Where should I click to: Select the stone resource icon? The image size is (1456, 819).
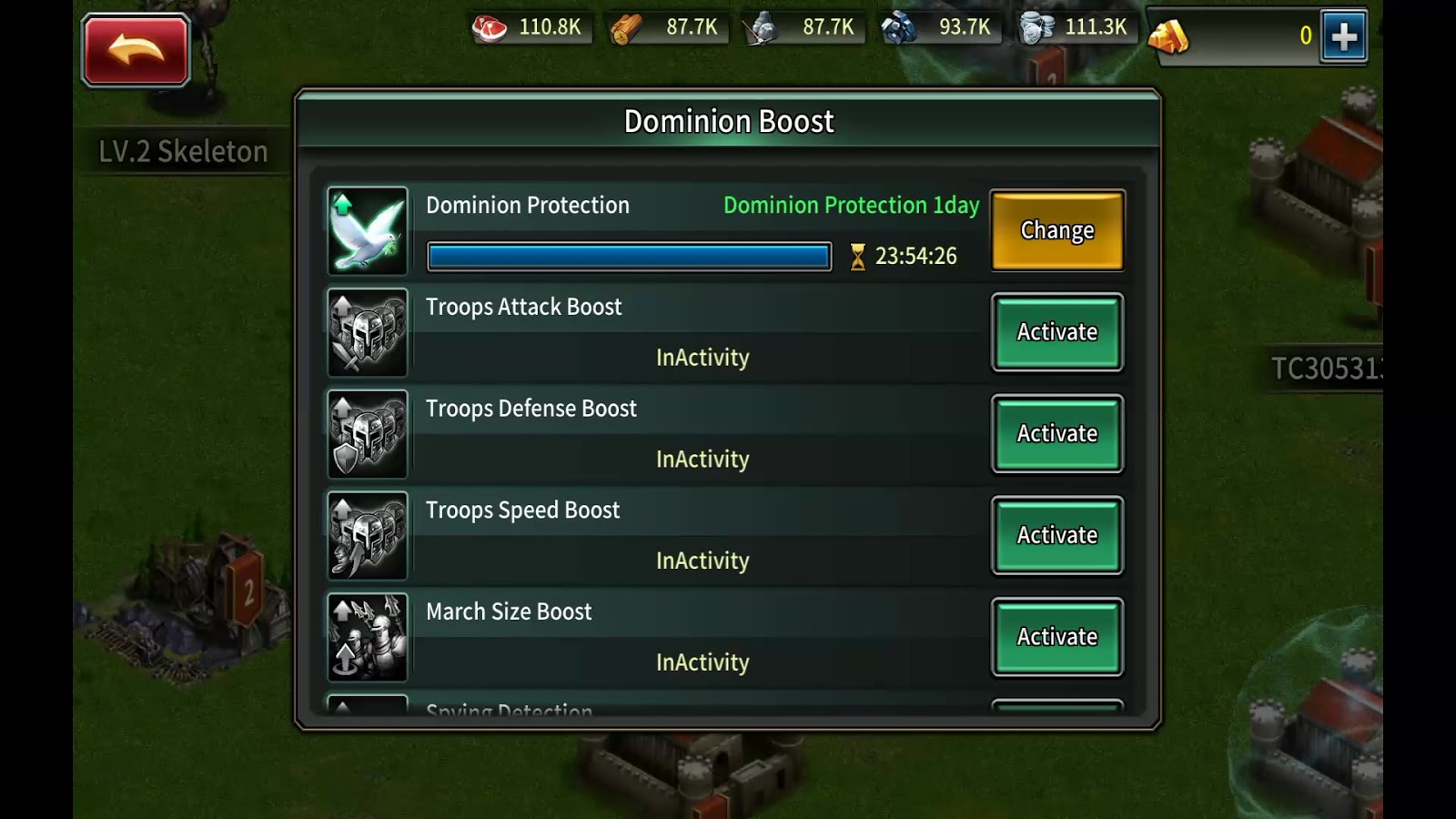(x=761, y=28)
